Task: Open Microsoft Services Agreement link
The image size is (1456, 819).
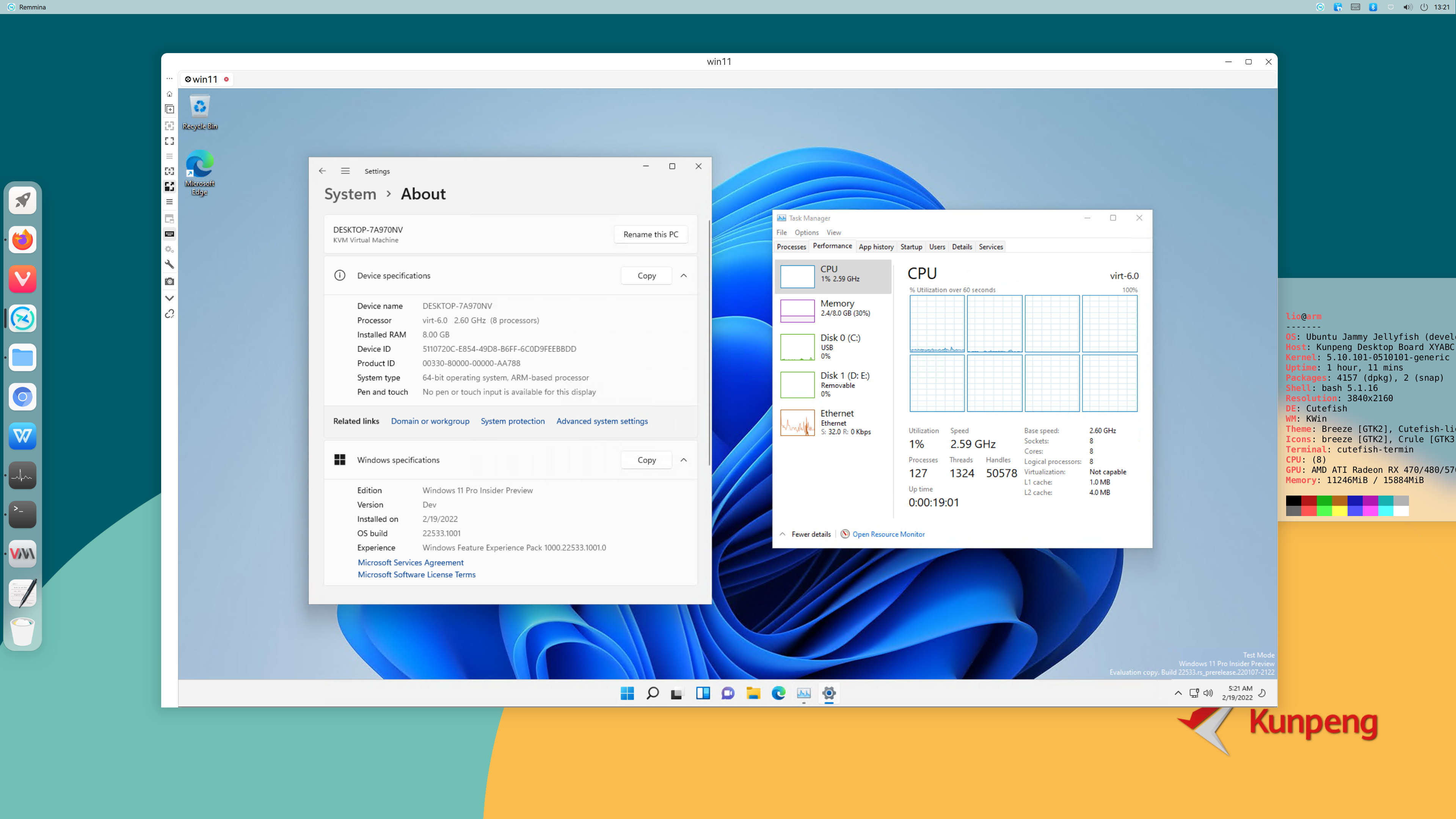Action: point(410,562)
